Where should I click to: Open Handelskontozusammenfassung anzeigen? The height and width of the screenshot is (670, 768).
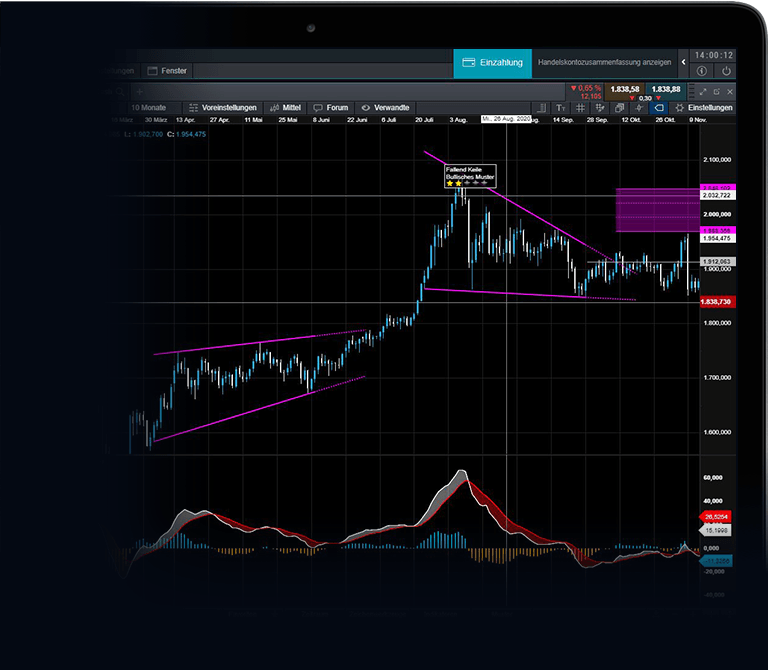tap(604, 63)
